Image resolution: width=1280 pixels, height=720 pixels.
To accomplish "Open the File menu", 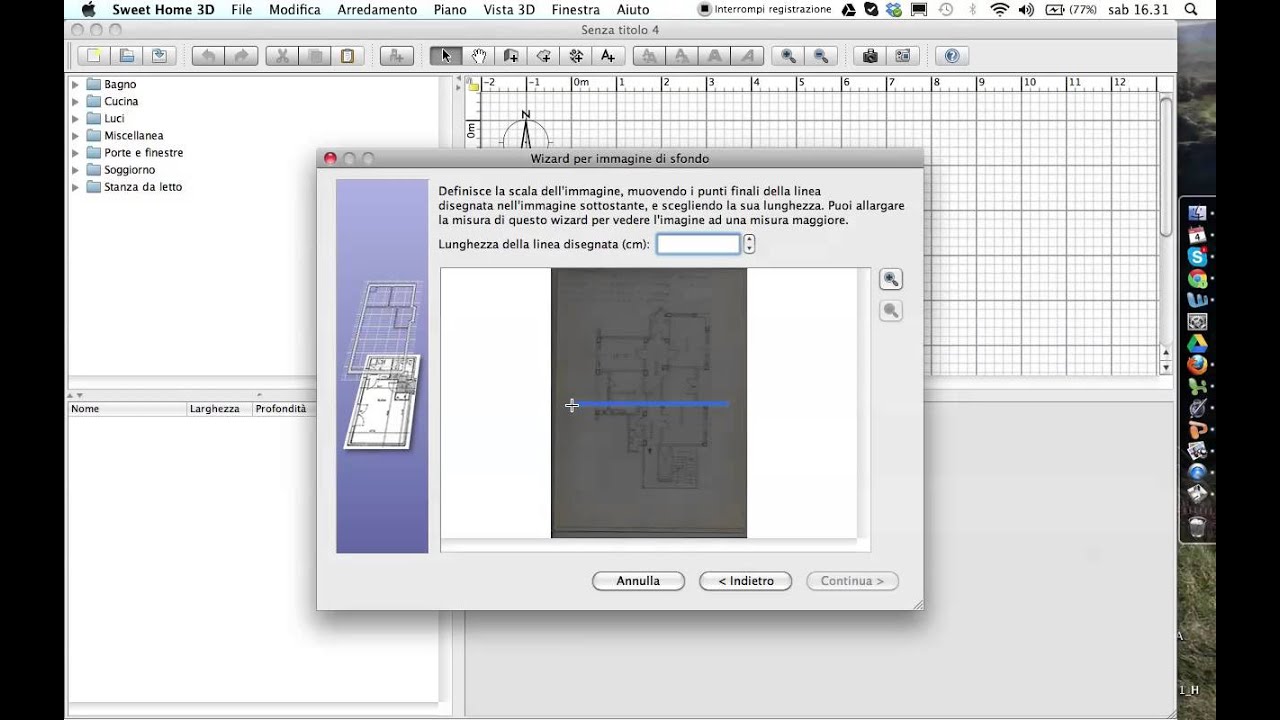I will tap(241, 10).
